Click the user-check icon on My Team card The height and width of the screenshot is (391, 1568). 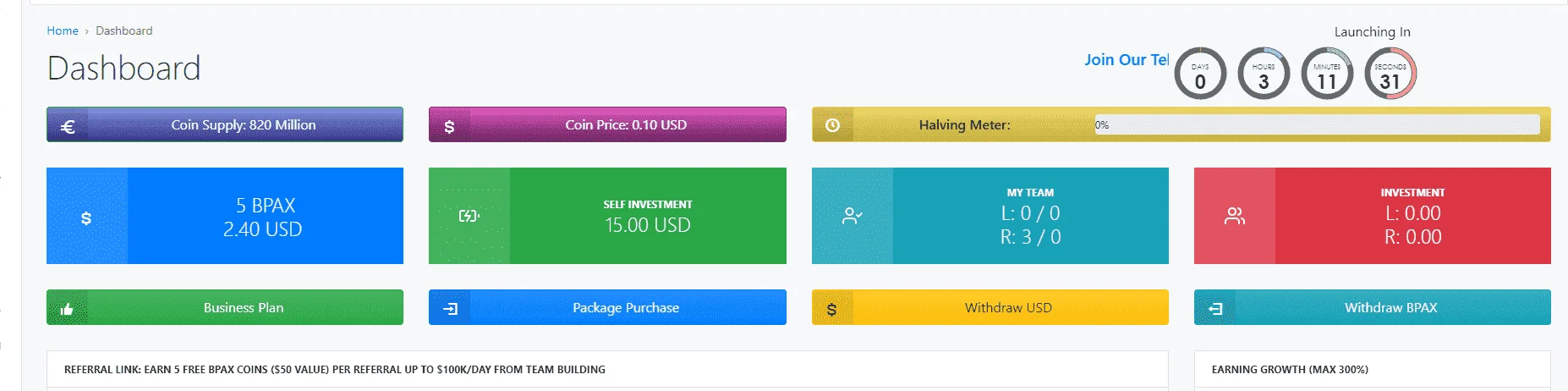[852, 217]
